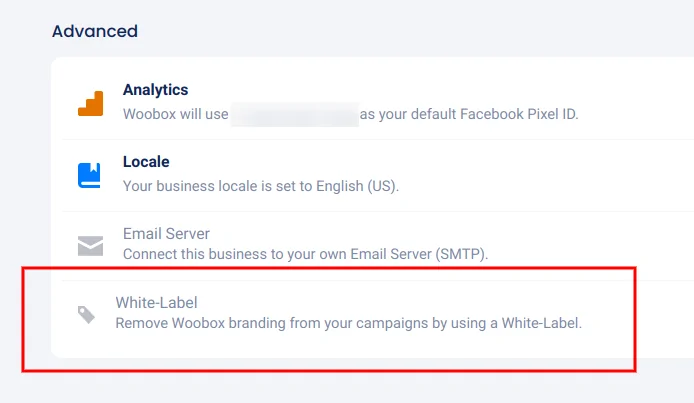694x403 pixels.
Task: Click the 'English (US)' locale text
Action: tap(355, 186)
